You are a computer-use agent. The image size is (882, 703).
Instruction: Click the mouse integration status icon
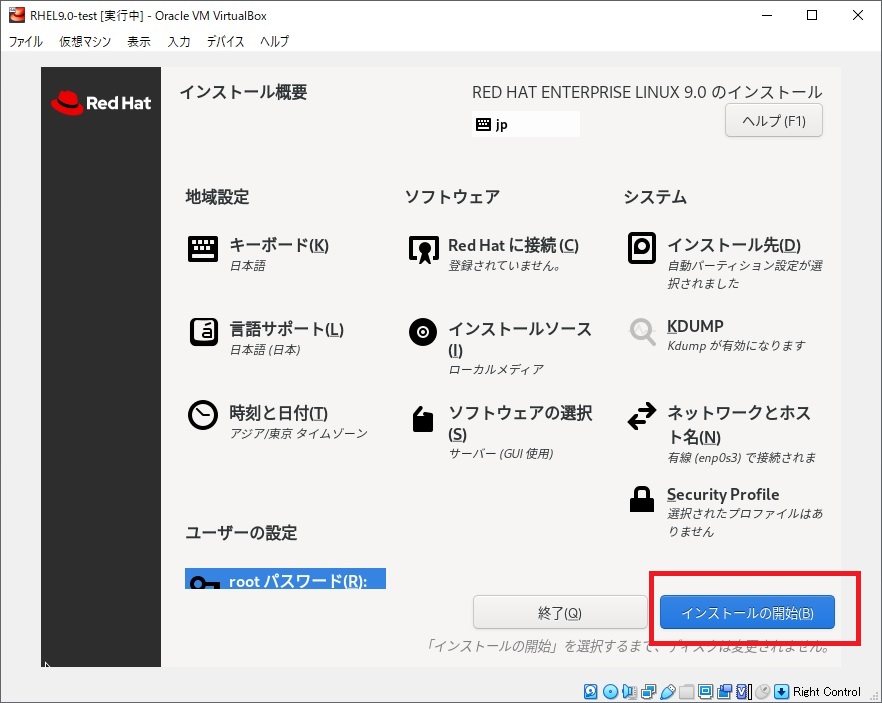[x=763, y=691]
